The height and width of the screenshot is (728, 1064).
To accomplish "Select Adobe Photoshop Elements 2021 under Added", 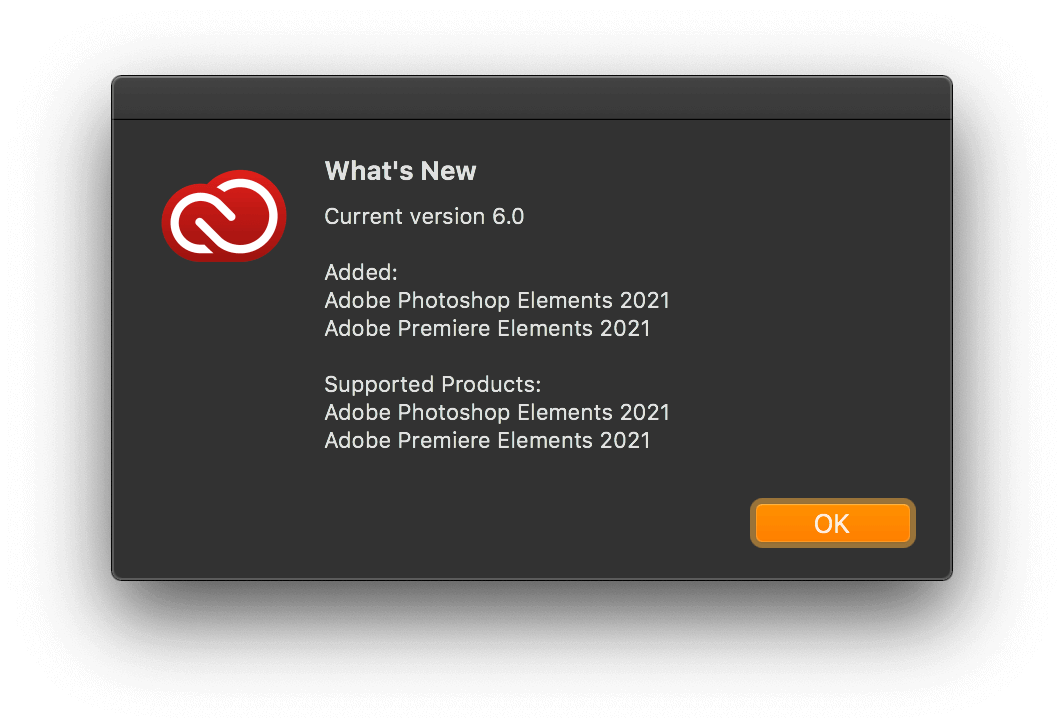I will (x=497, y=301).
